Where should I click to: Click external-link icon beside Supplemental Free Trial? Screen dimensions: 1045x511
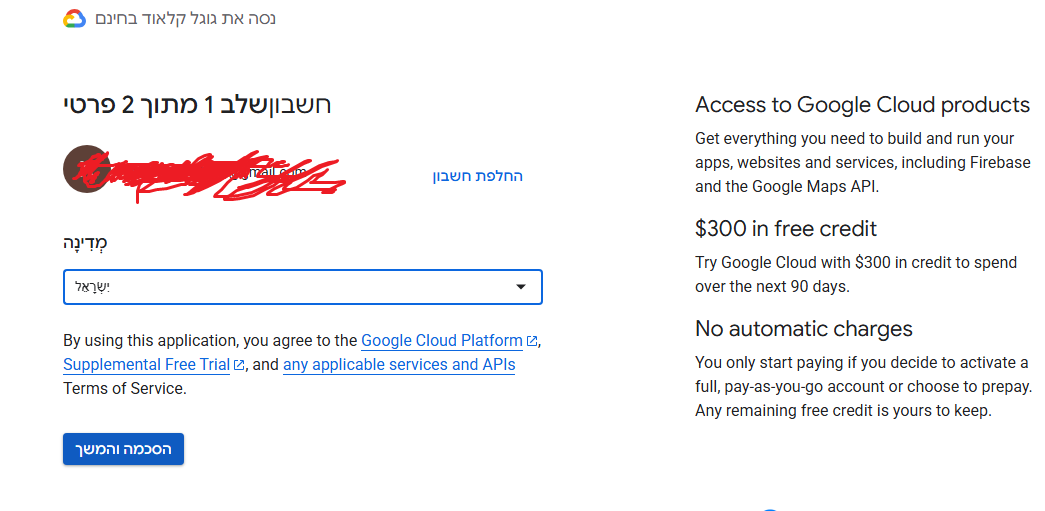pyautogui.click(x=239, y=365)
